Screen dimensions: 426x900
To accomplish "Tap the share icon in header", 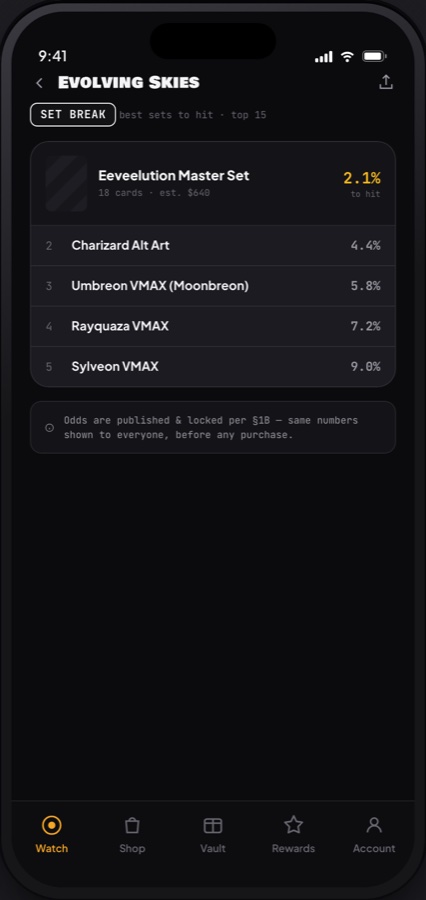I will coord(386,82).
